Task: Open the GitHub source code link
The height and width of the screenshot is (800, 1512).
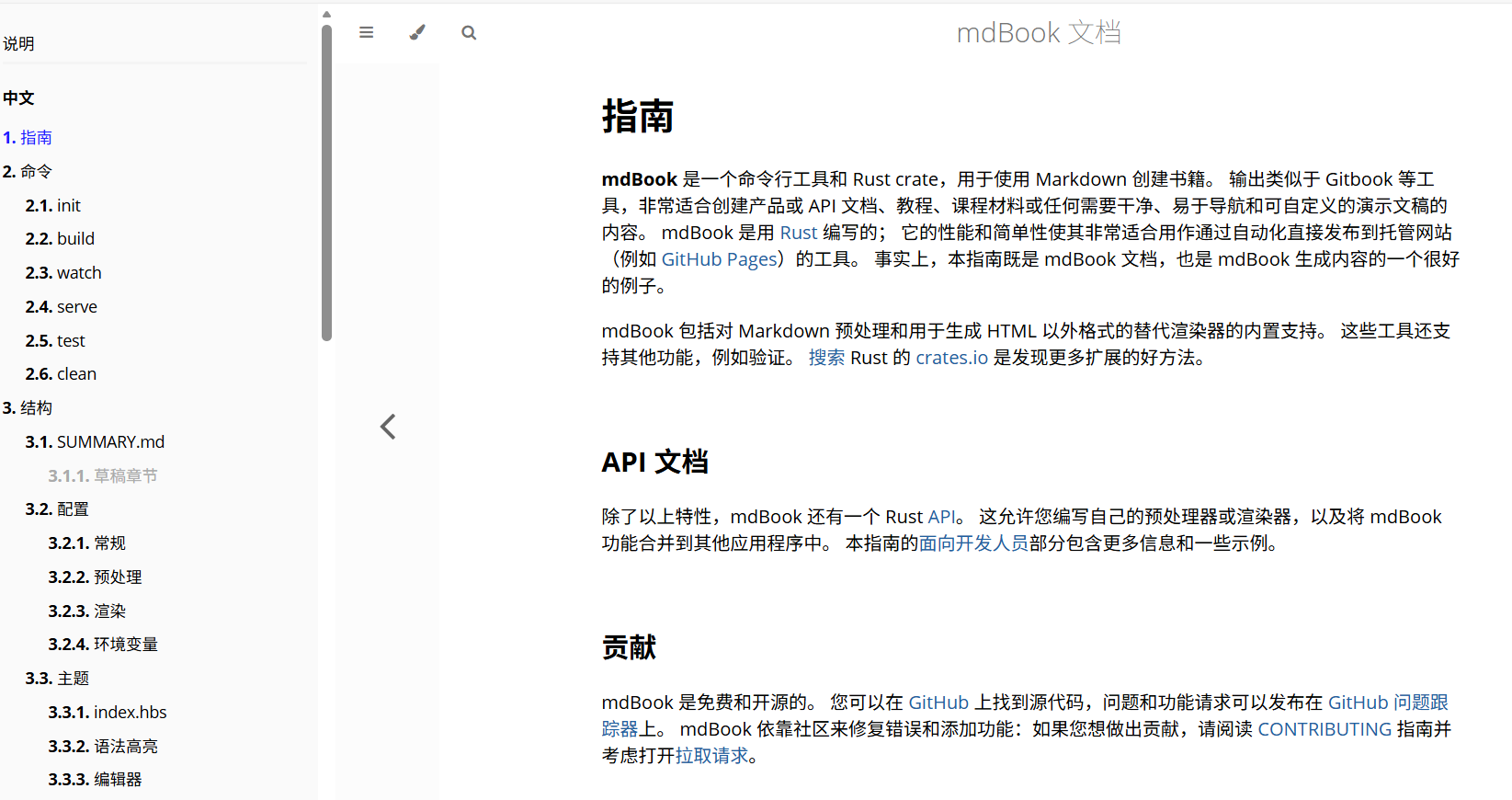Action: pyautogui.click(x=938, y=703)
